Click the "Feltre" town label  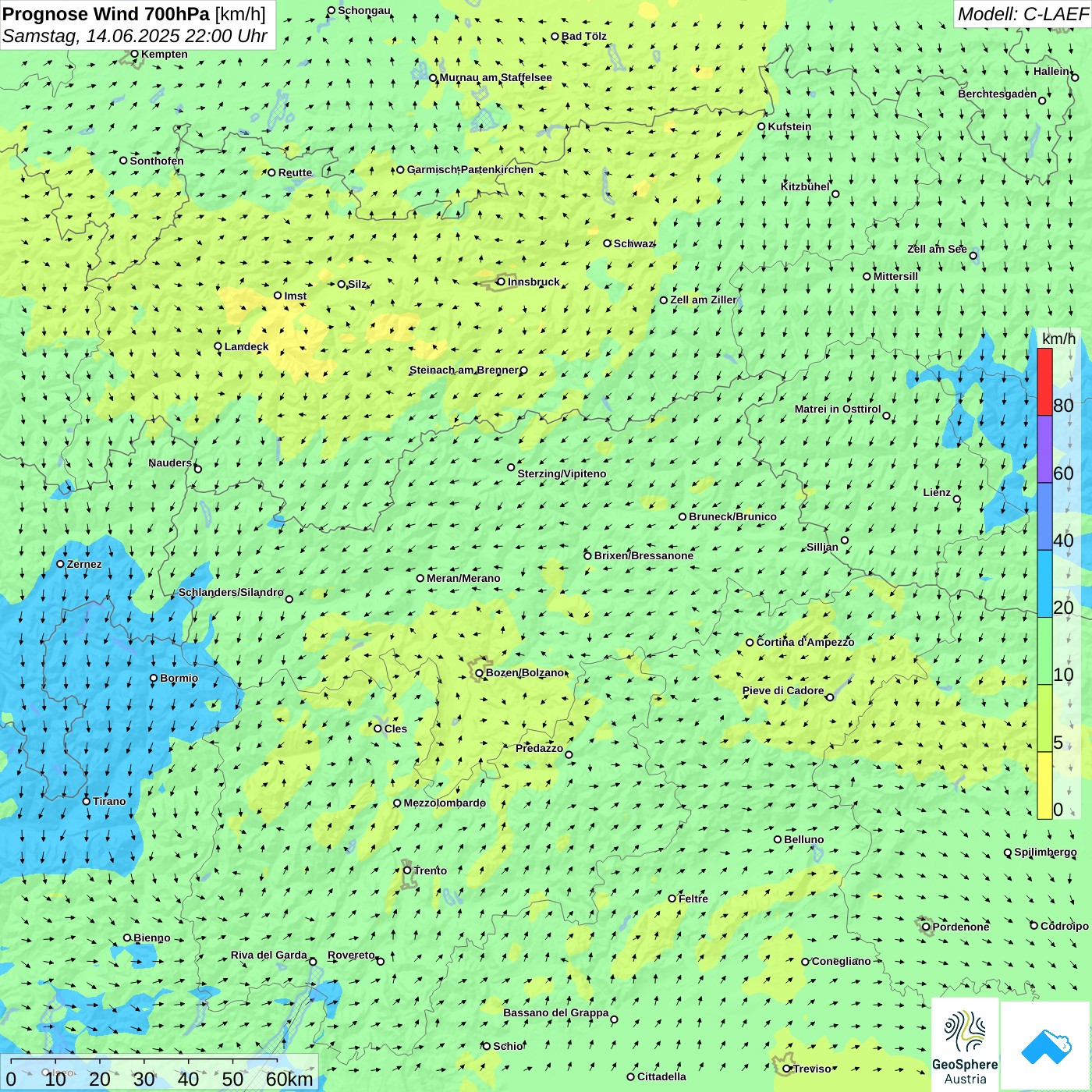(x=693, y=899)
